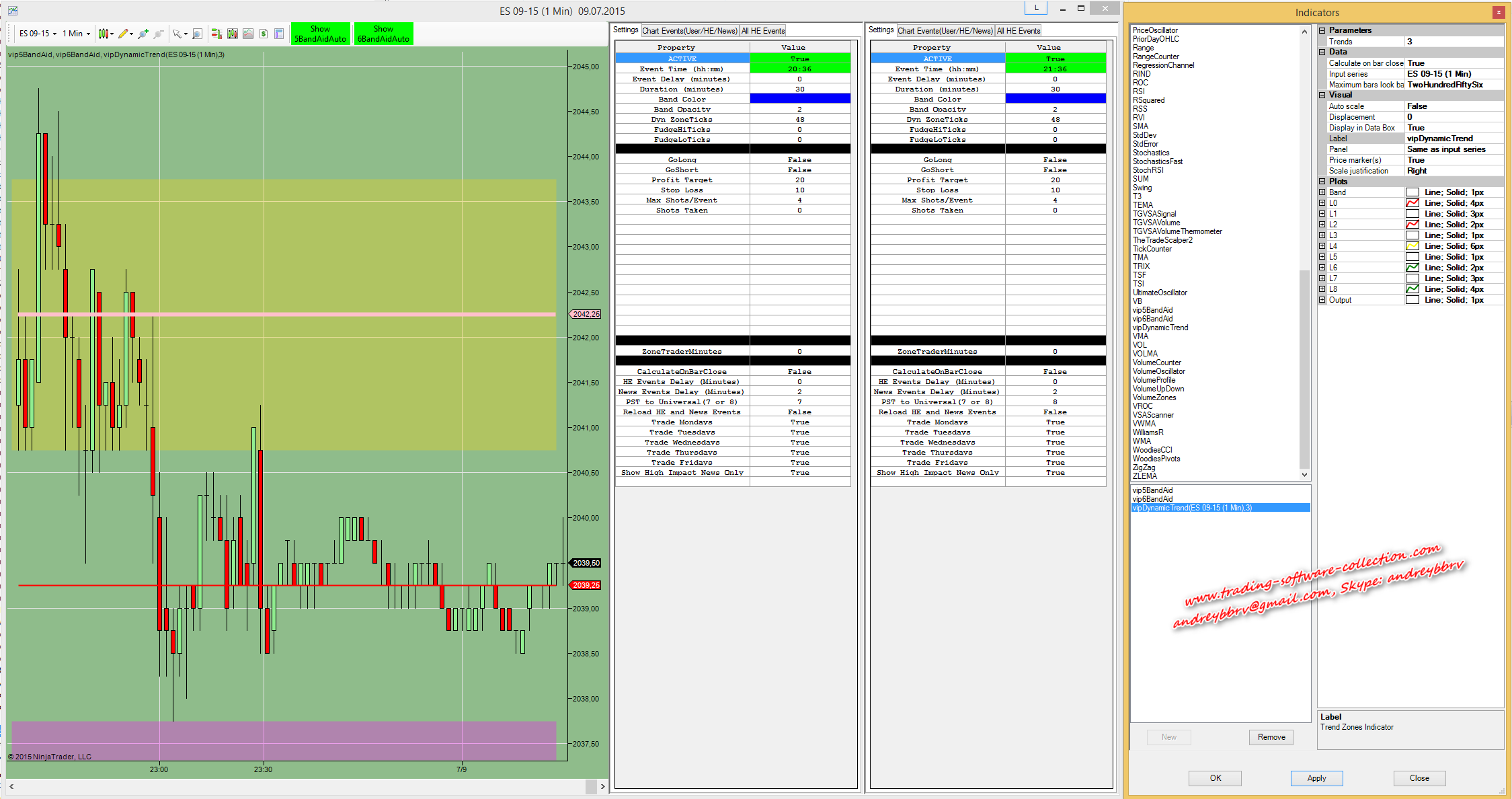Open first Chart Events(User/HE/News) tab
The height and width of the screenshot is (799, 1512).
point(689,31)
